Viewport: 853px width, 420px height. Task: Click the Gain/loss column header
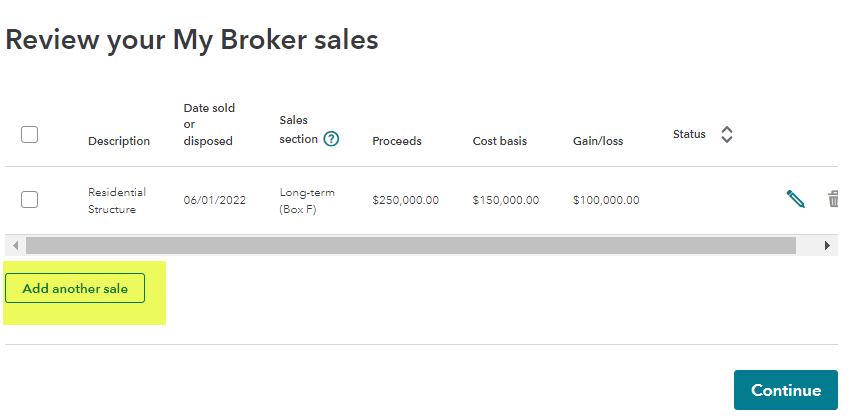coord(598,141)
